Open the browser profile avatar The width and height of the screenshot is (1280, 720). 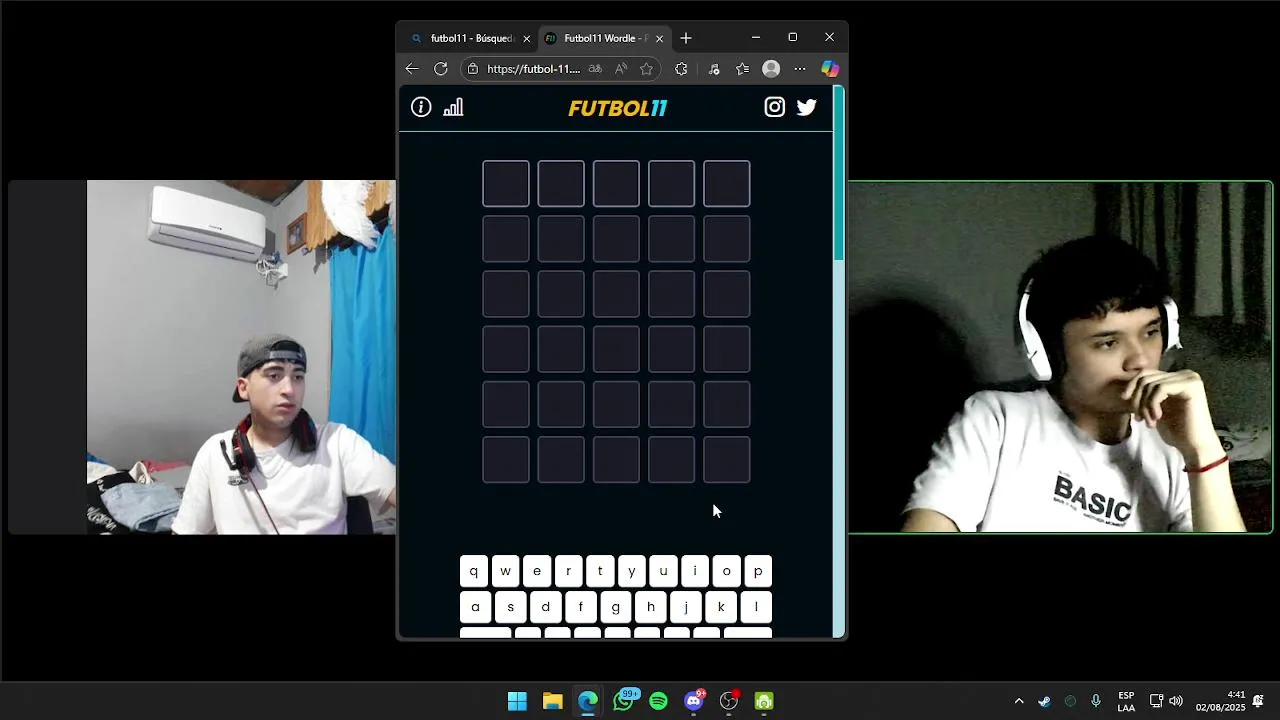coord(771,69)
